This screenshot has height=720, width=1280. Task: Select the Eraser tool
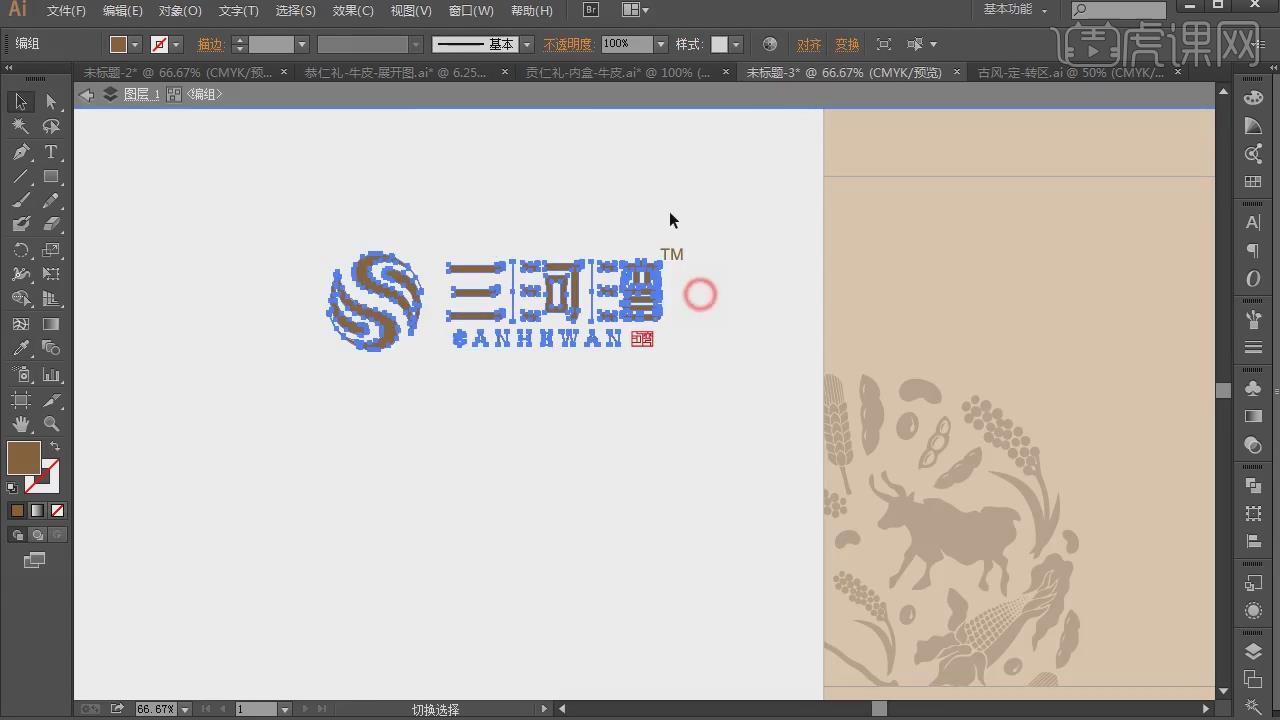tap(51, 225)
